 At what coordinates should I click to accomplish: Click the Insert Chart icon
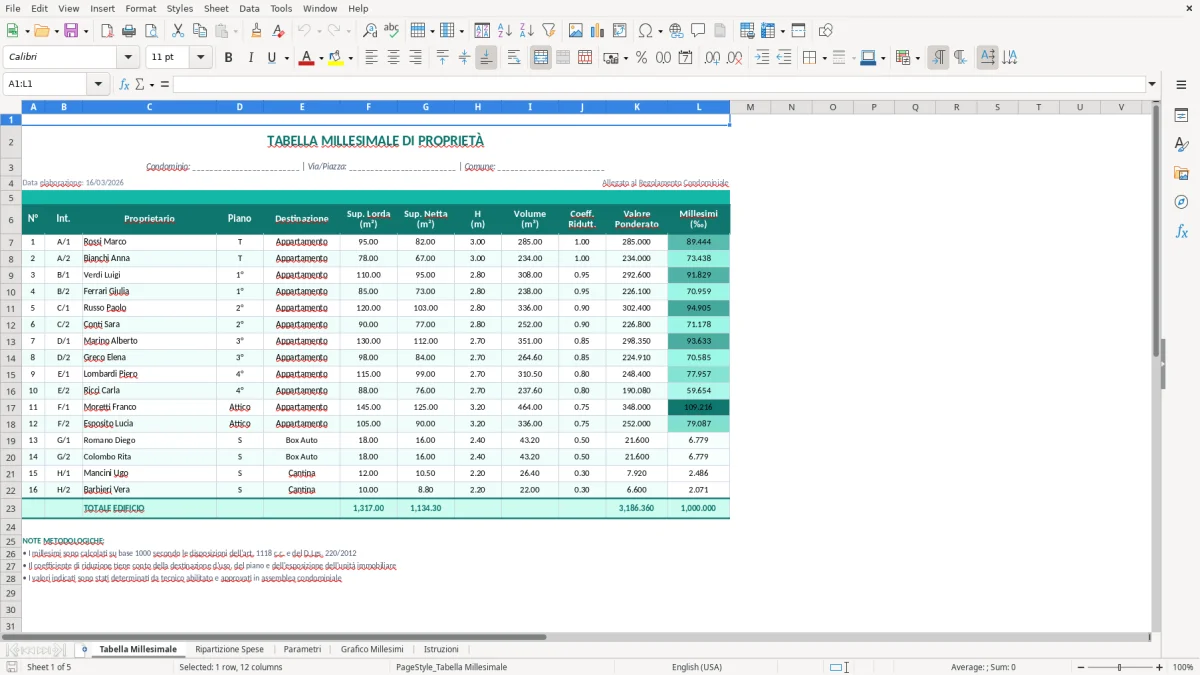coord(597,31)
